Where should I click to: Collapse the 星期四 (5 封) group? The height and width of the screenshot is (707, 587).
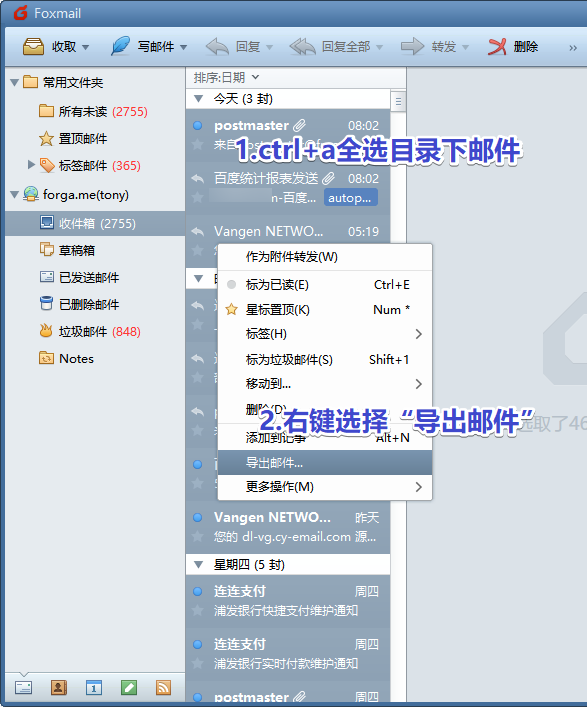click(x=198, y=565)
